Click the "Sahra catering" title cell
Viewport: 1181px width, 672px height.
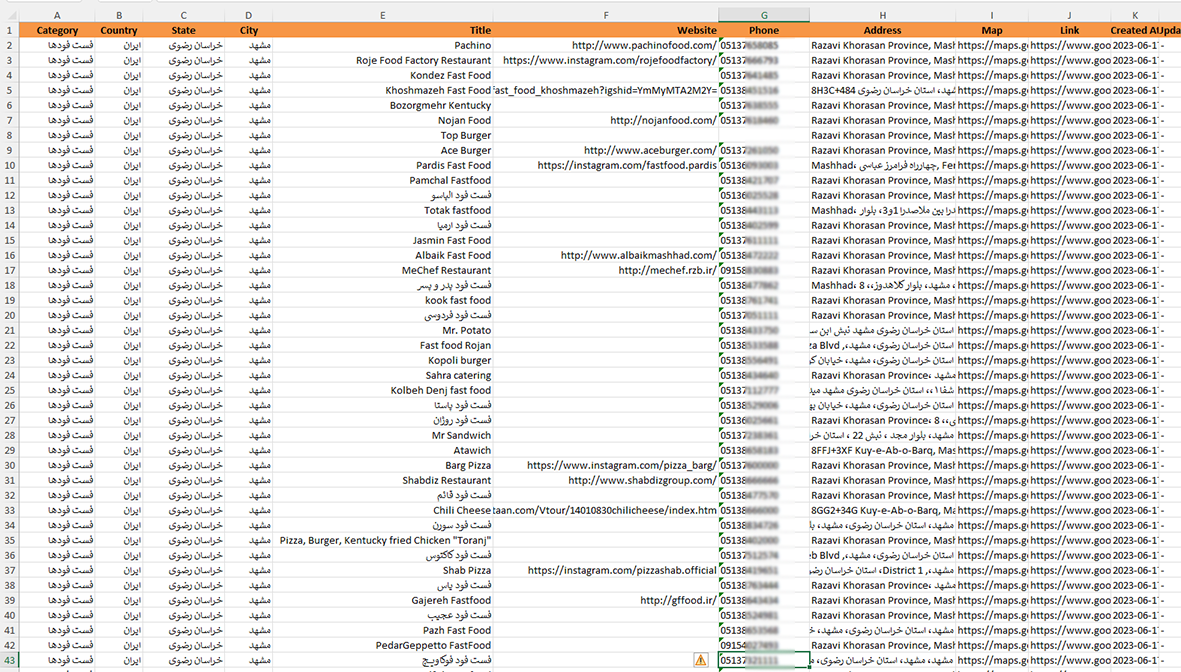coord(383,375)
